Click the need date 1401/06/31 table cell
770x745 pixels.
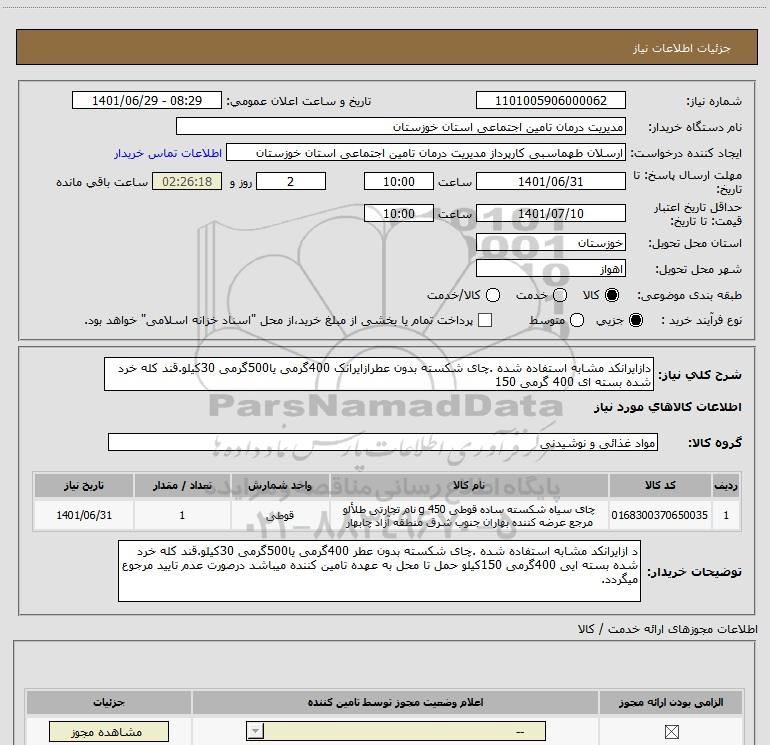(84, 515)
